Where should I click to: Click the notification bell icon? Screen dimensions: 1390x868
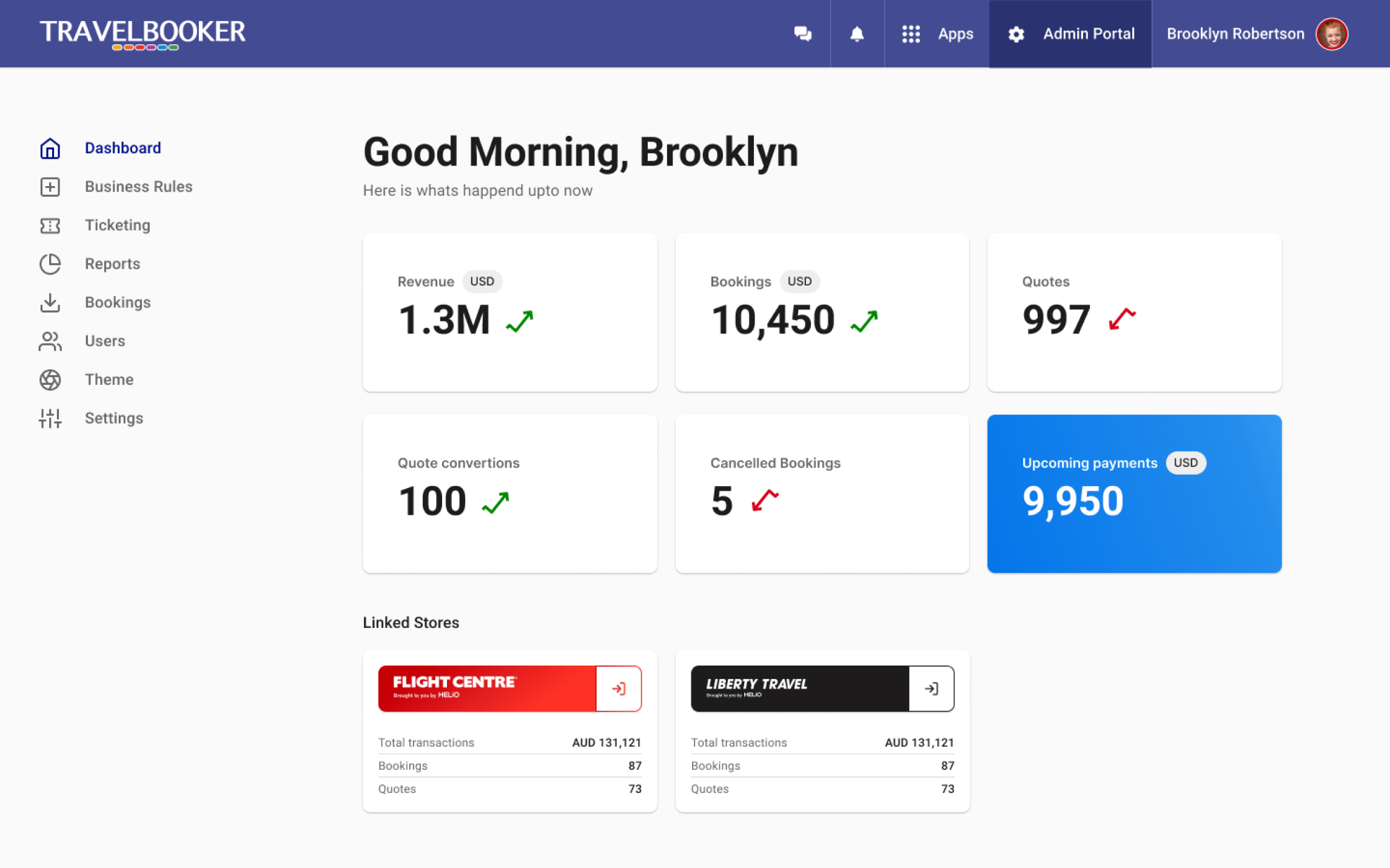[x=856, y=34]
